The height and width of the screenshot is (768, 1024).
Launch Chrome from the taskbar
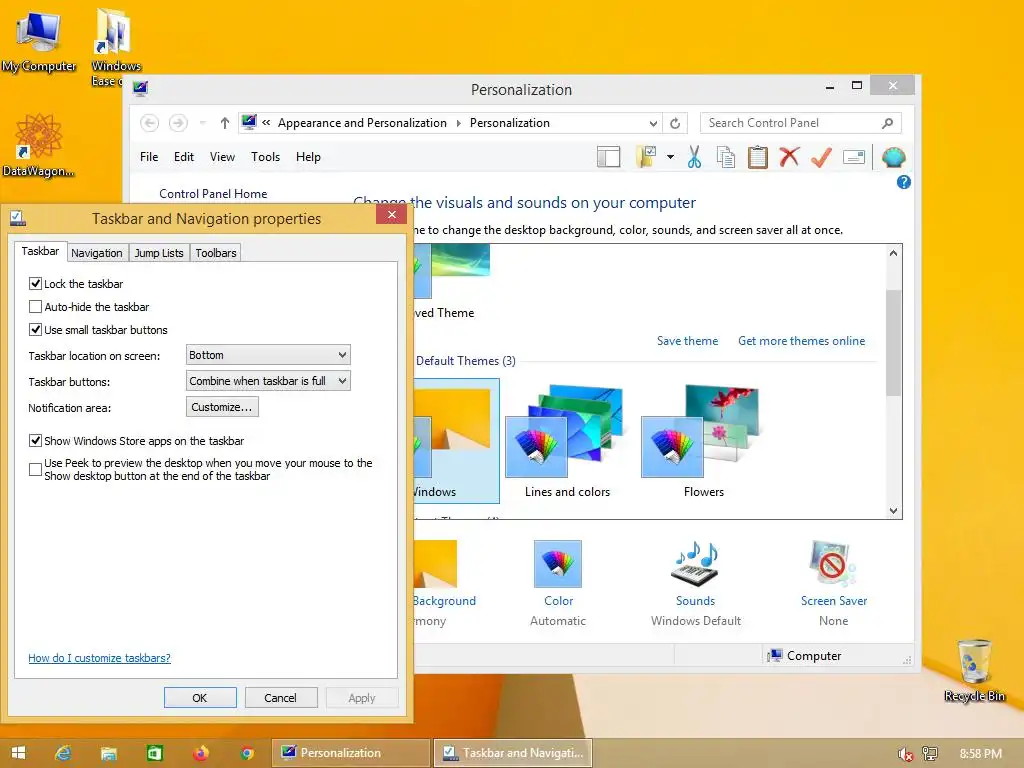click(247, 753)
